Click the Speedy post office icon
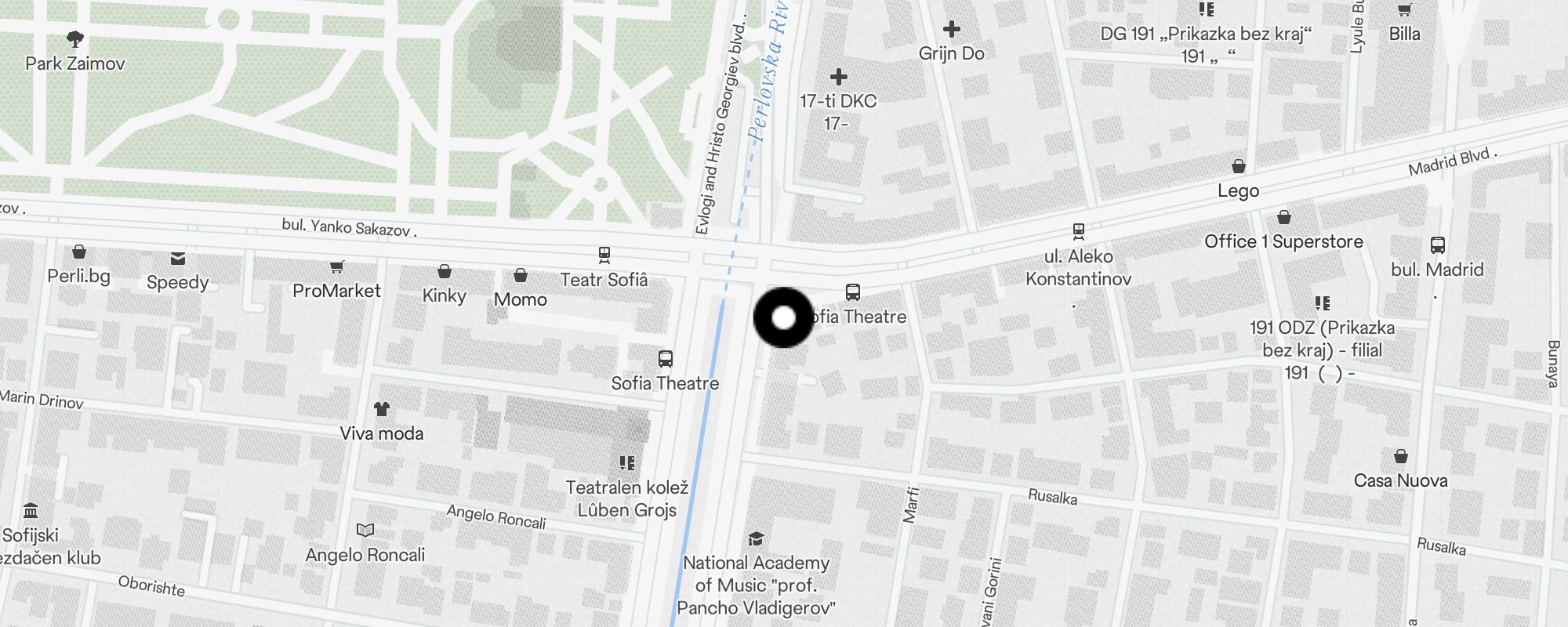Viewport: 1568px width, 627px height. [x=178, y=259]
